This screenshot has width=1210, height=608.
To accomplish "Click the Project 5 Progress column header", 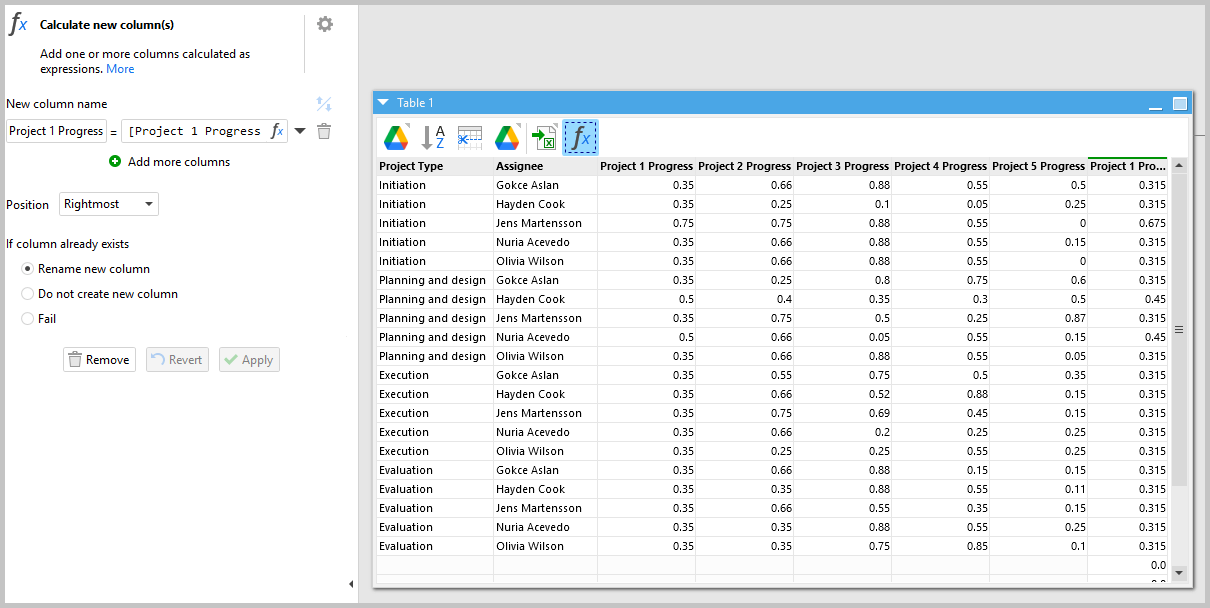I will [1039, 166].
